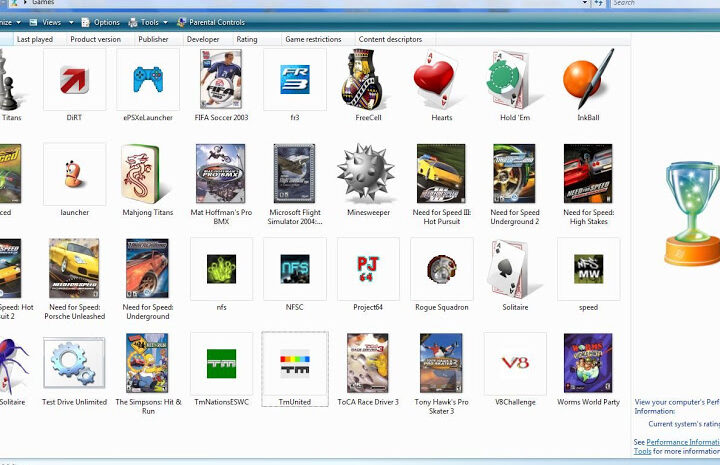This screenshot has width=720, height=465.
Task: Select Need for Speed: High Stakes cover
Action: [x=588, y=174]
